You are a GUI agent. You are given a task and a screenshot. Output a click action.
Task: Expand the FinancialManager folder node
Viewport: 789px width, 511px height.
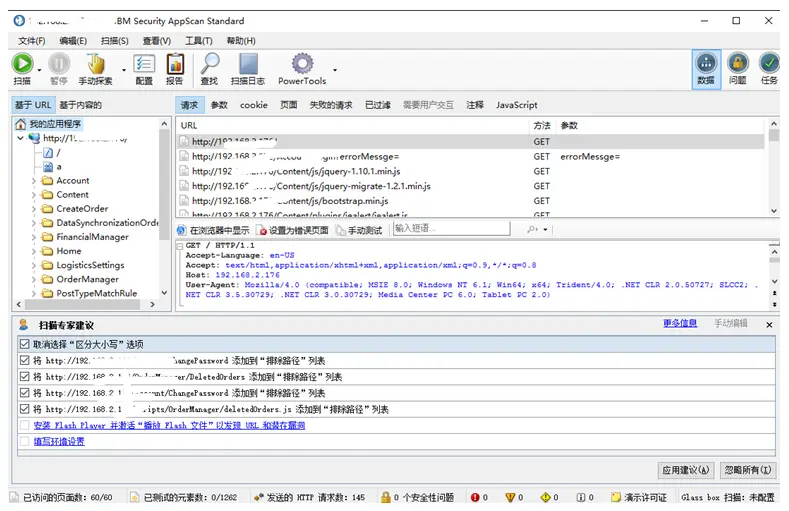point(34,237)
